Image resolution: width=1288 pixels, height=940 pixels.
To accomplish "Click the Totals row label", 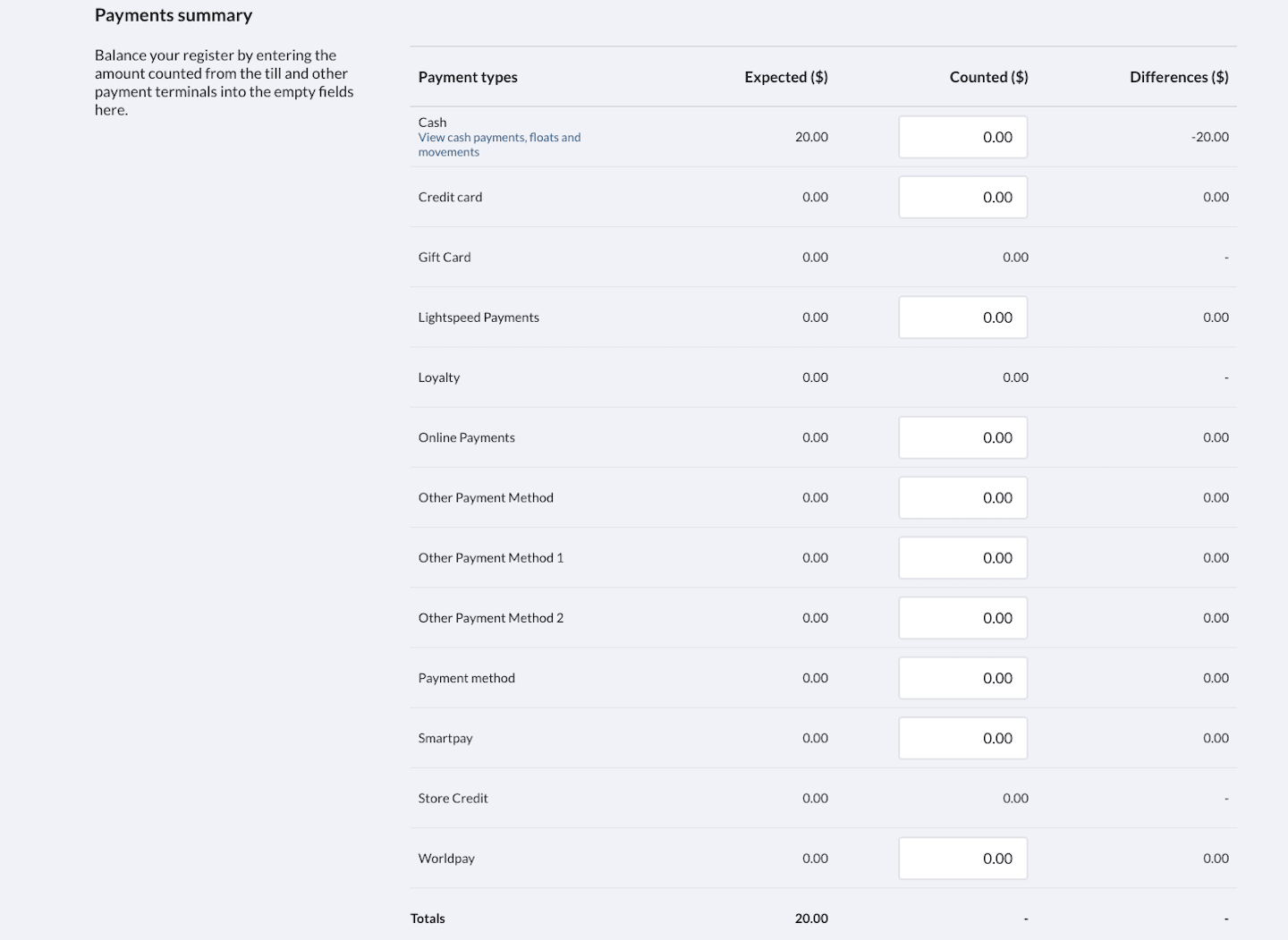I will coord(428,918).
